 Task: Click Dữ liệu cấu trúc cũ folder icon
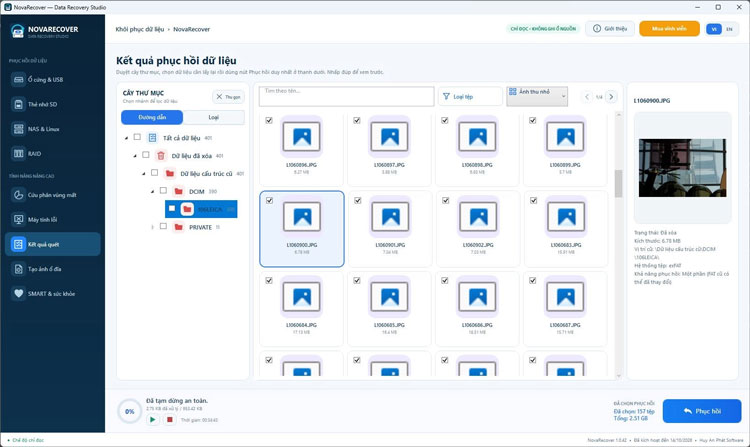(x=170, y=174)
